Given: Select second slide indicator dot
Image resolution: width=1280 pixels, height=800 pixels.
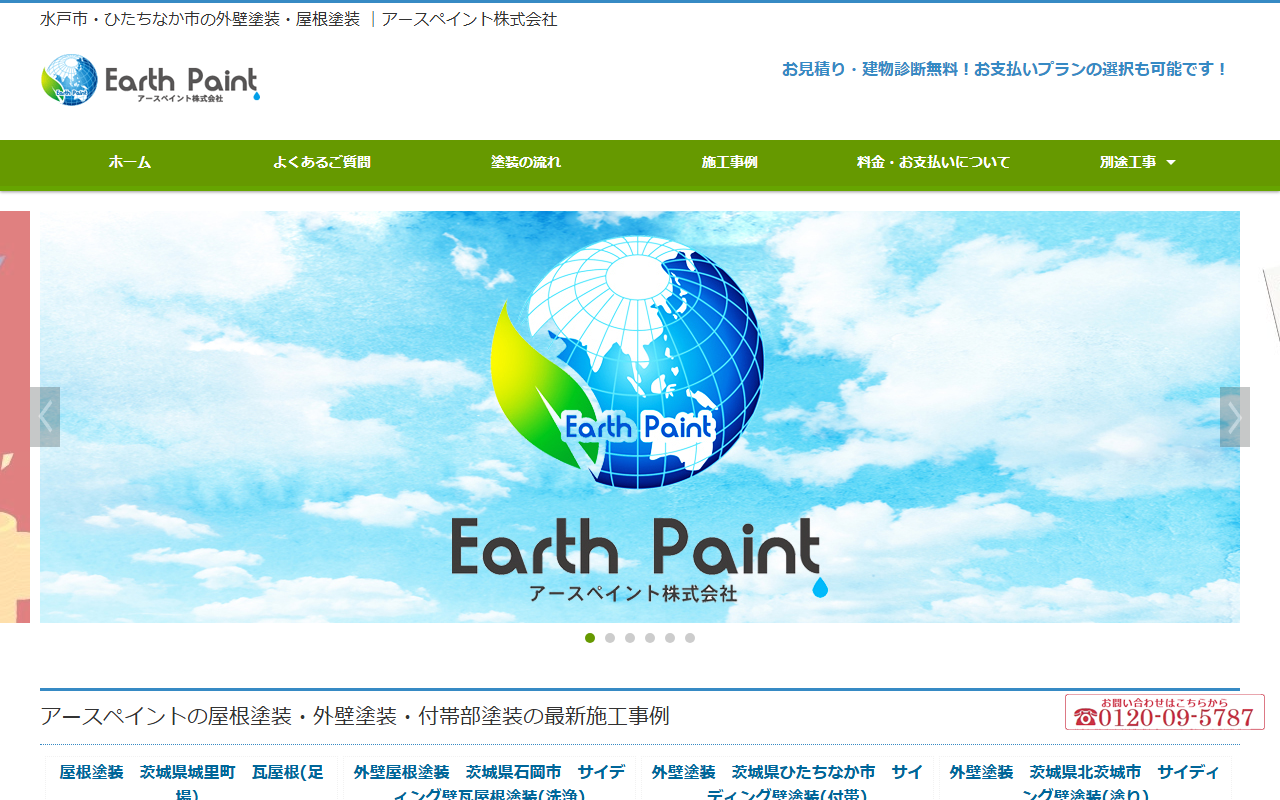Looking at the screenshot, I should 610,638.
